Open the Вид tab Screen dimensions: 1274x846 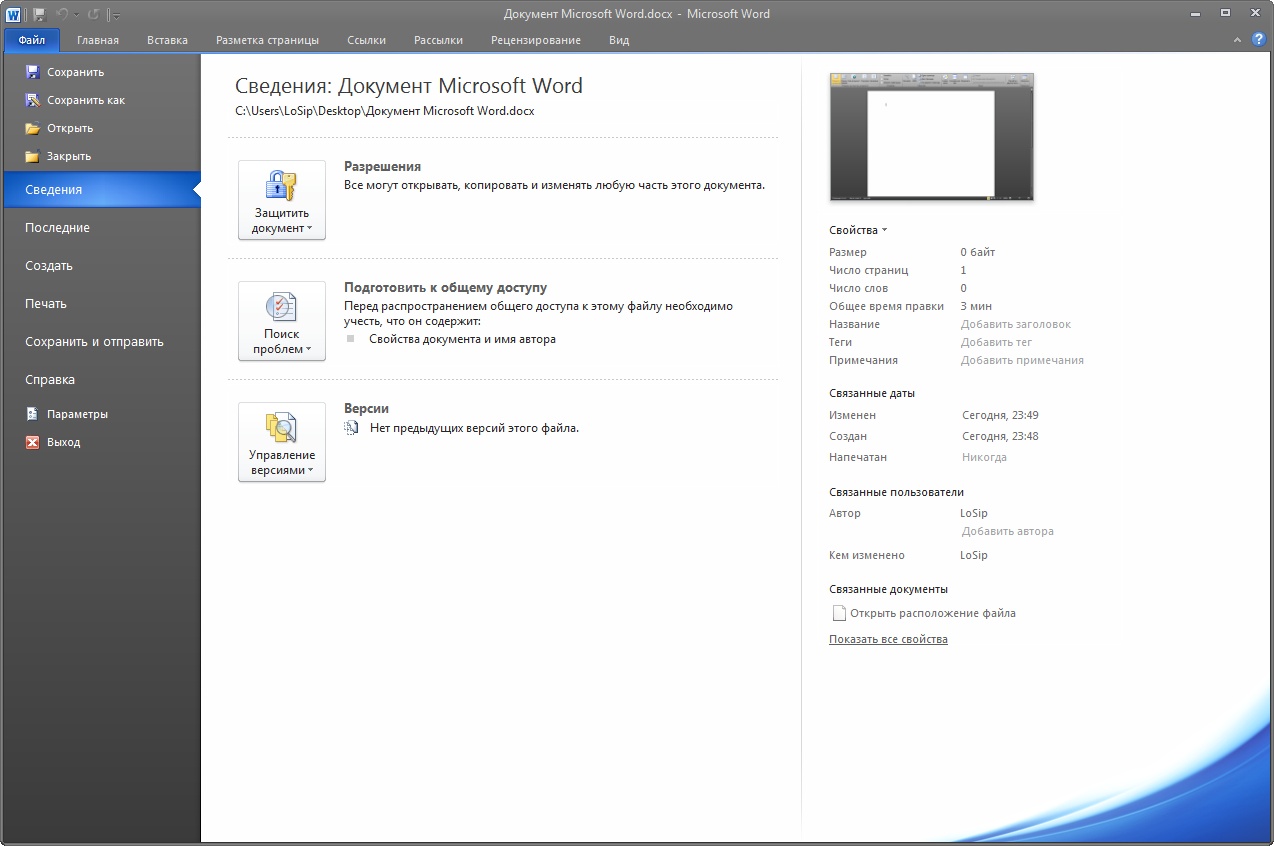(619, 40)
